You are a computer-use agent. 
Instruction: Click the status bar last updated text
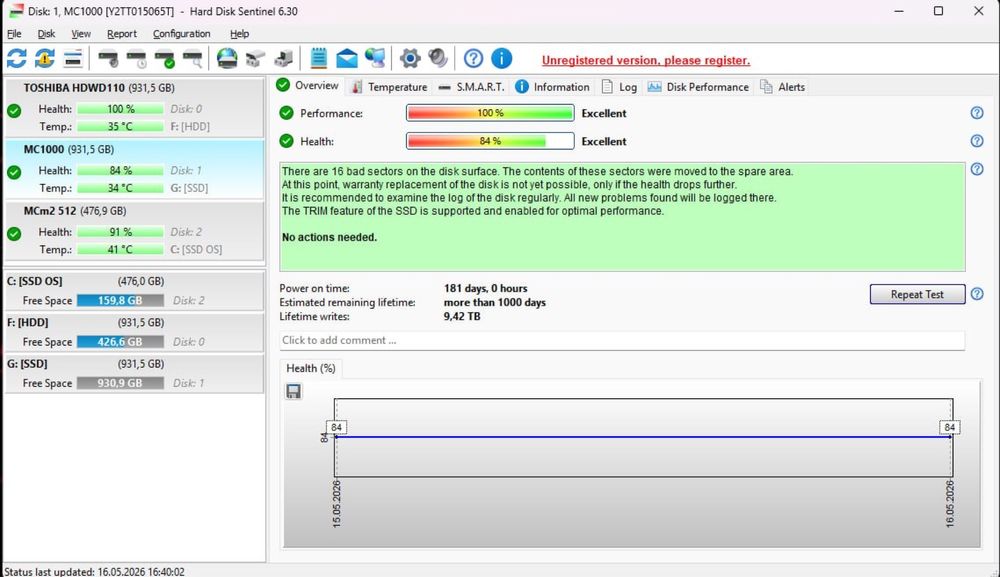pyautogui.click(x=94, y=572)
